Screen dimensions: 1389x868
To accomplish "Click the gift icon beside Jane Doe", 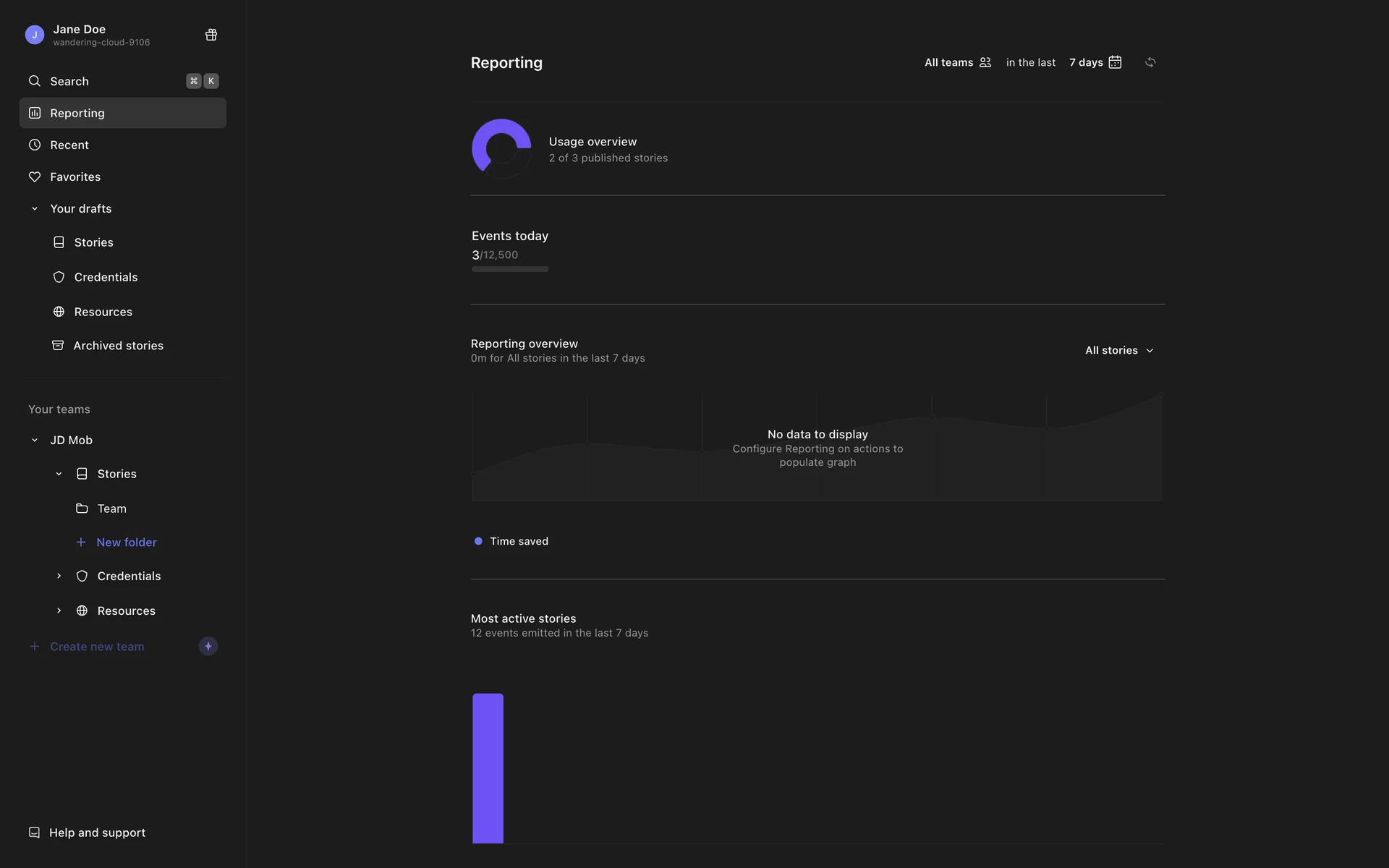I will [x=211, y=35].
